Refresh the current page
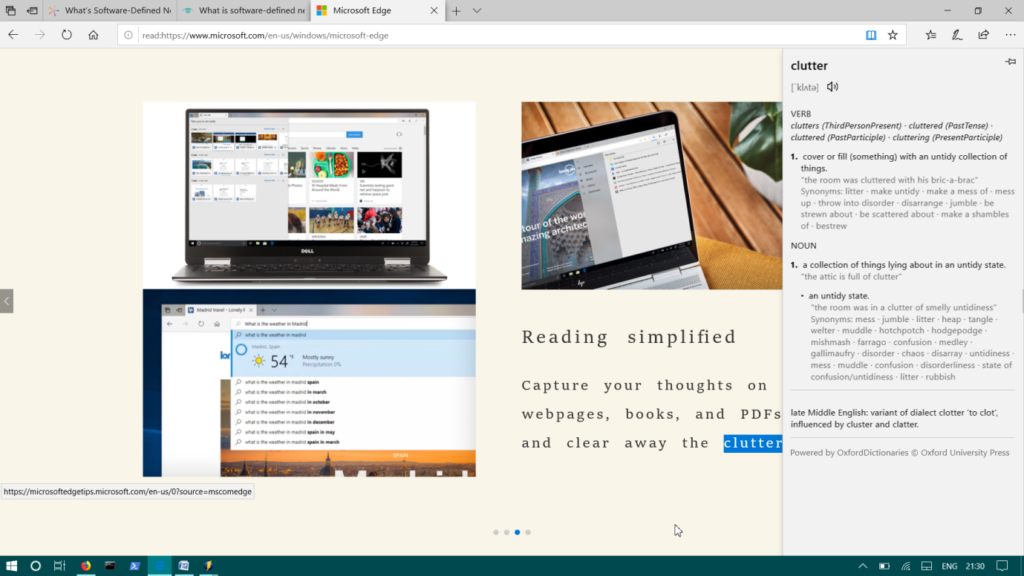Screen dimensions: 1024x576 67,35
